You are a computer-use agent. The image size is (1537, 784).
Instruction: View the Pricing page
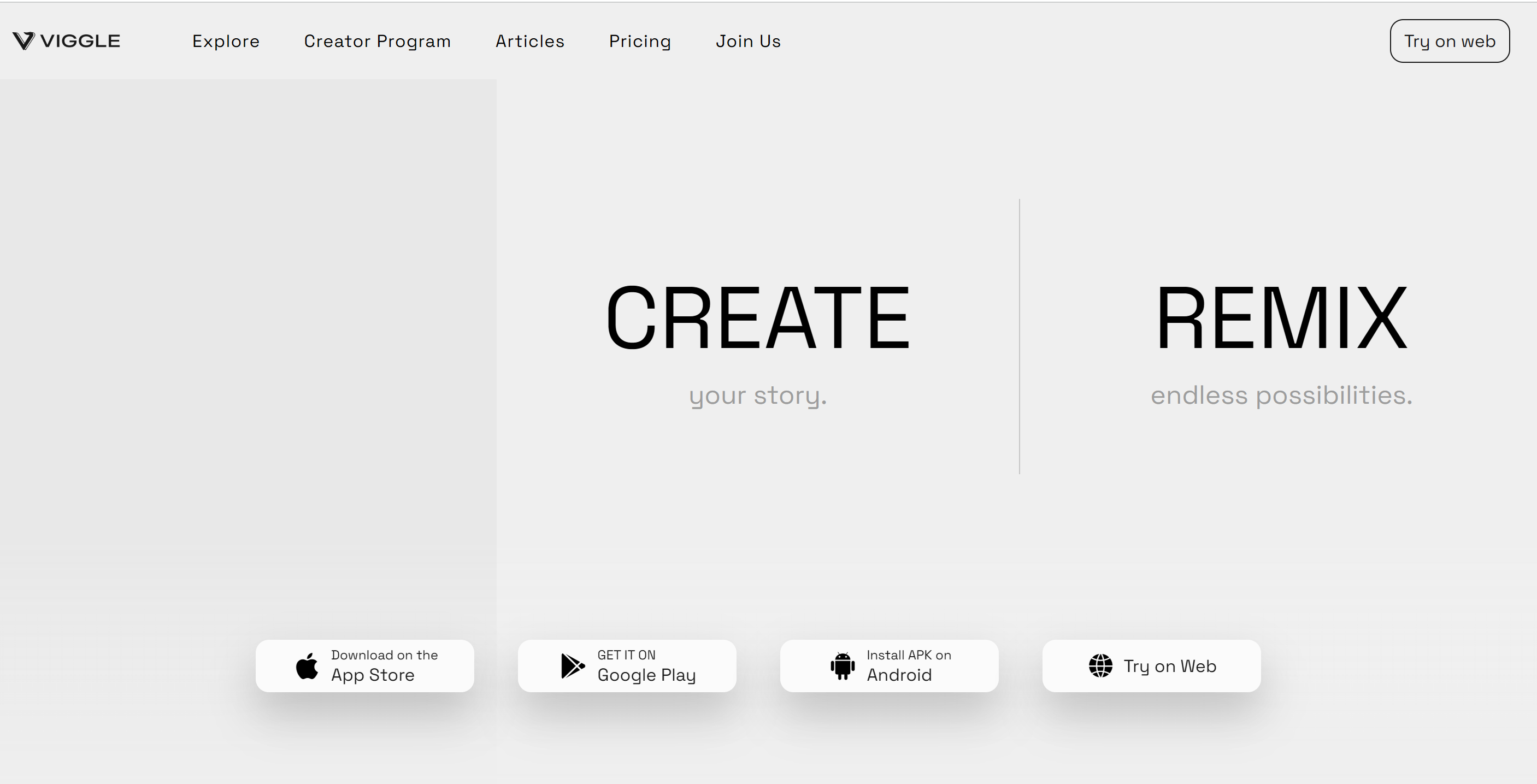click(x=640, y=41)
